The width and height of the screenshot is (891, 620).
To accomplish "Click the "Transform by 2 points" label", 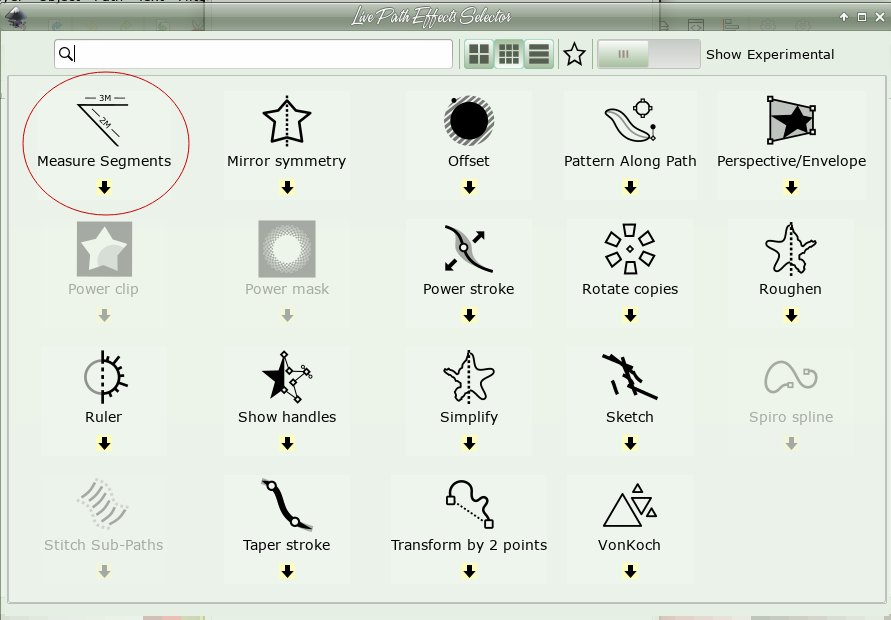I will [469, 546].
